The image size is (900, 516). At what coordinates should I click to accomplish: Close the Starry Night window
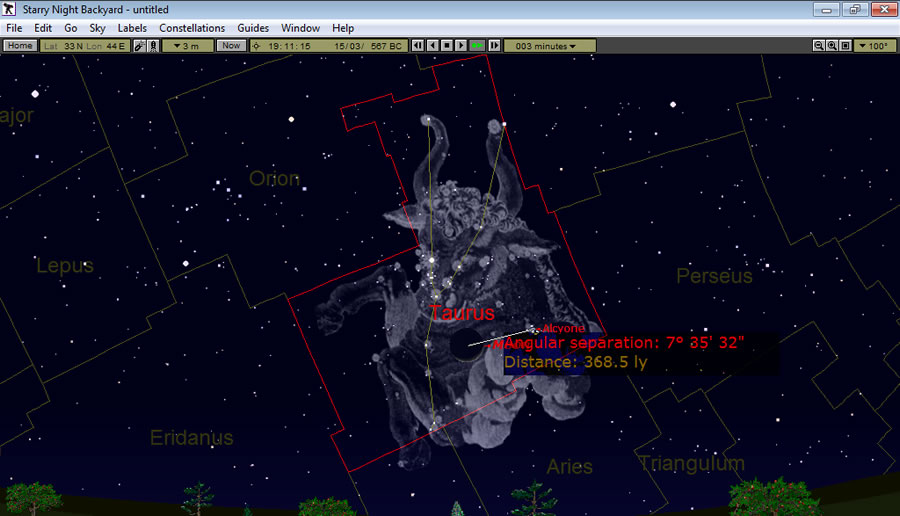point(884,10)
